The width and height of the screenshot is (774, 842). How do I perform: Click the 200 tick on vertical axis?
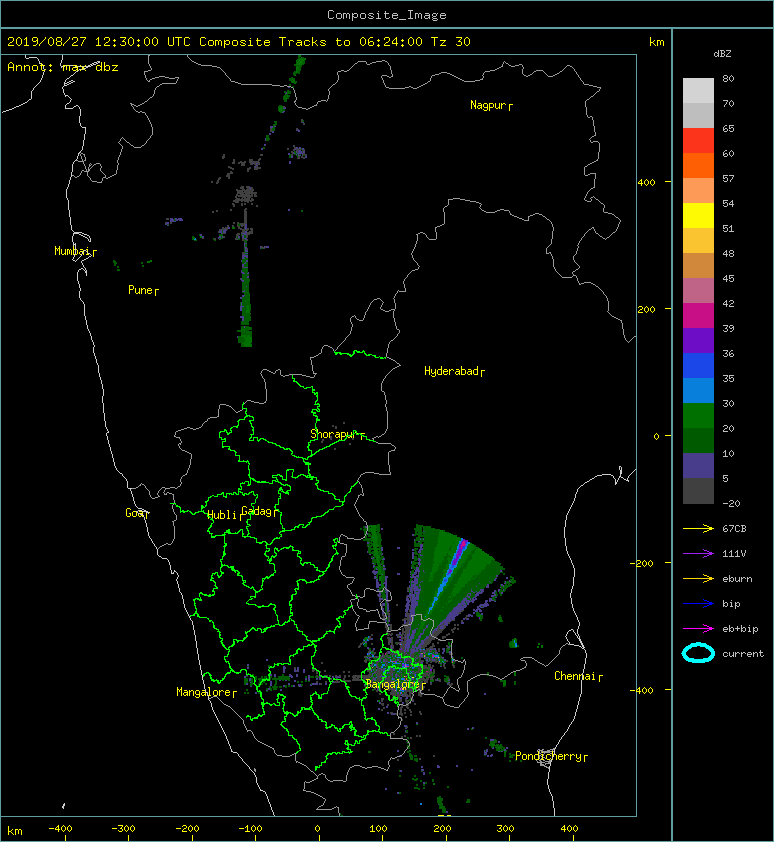pyautogui.click(x=646, y=309)
